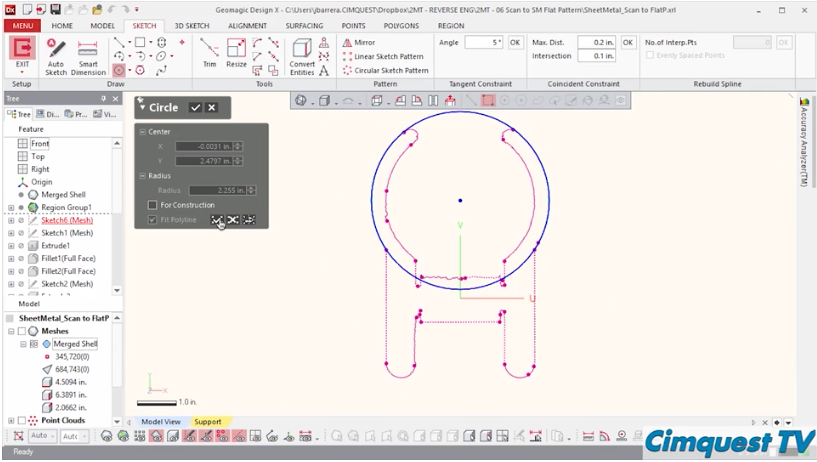Screen dimensions: 817x462
Task: Open the Line tool dropdown arrow
Action: 129,43
